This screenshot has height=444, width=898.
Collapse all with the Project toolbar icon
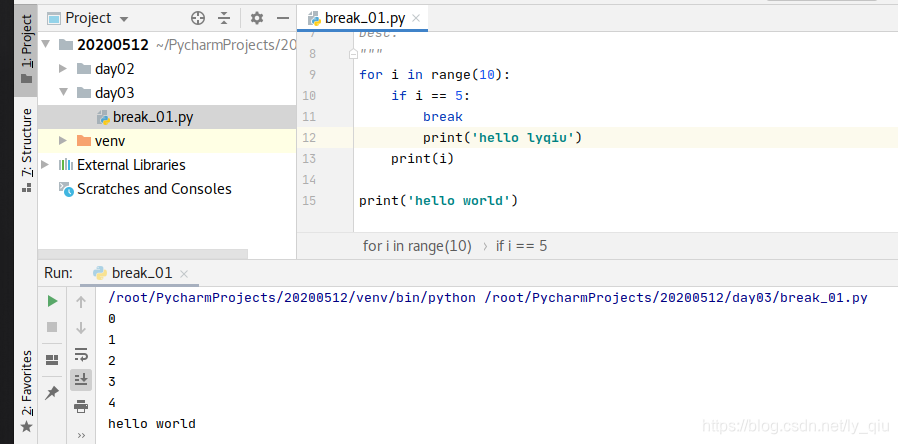pyautogui.click(x=224, y=18)
